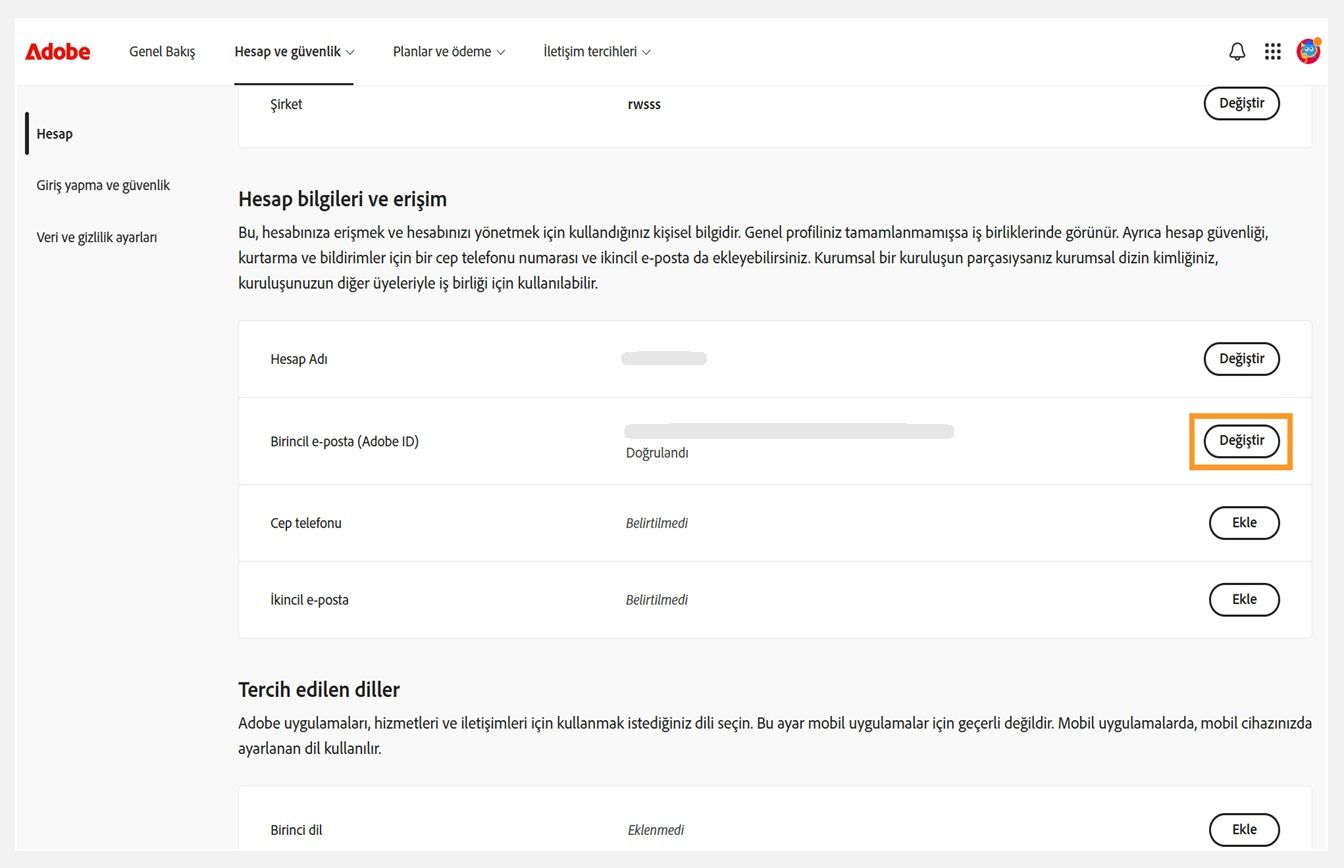1344x868 pixels.
Task: Open Giriş yapma ve güvenlik settings
Action: [103, 185]
